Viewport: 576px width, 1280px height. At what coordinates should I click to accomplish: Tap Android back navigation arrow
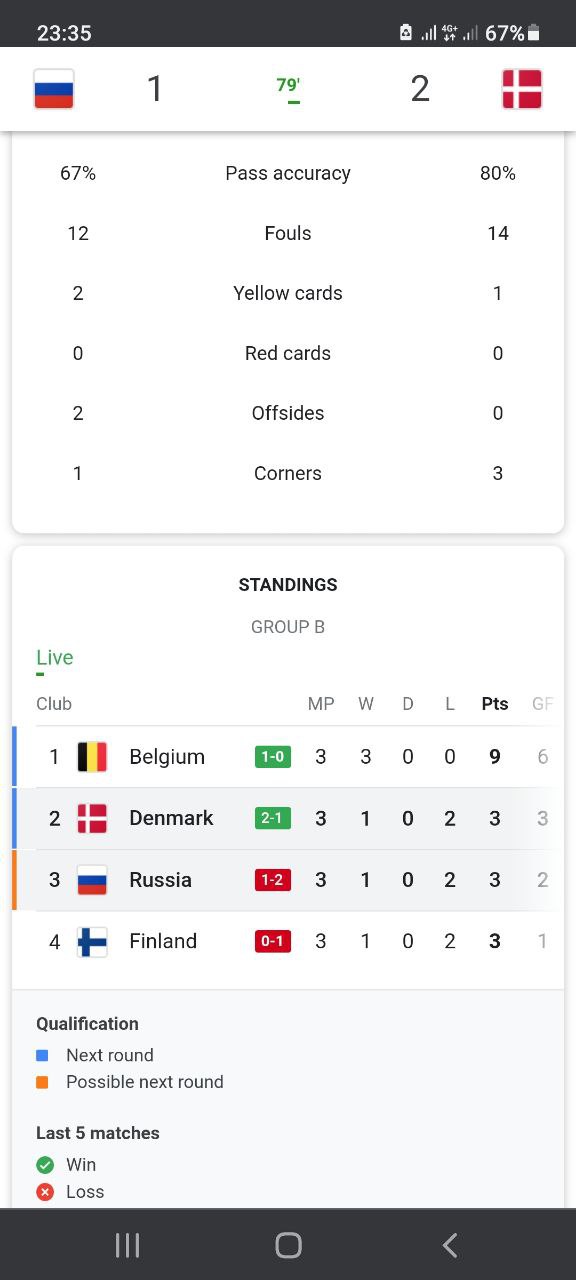[x=450, y=1245]
